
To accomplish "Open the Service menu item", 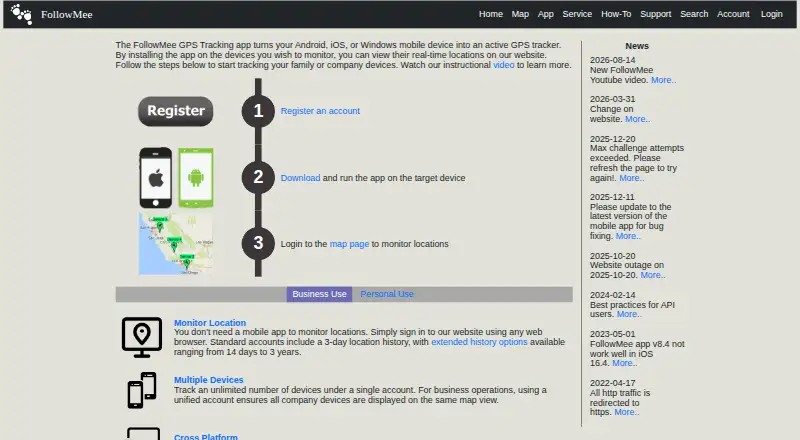I will 577,14.
